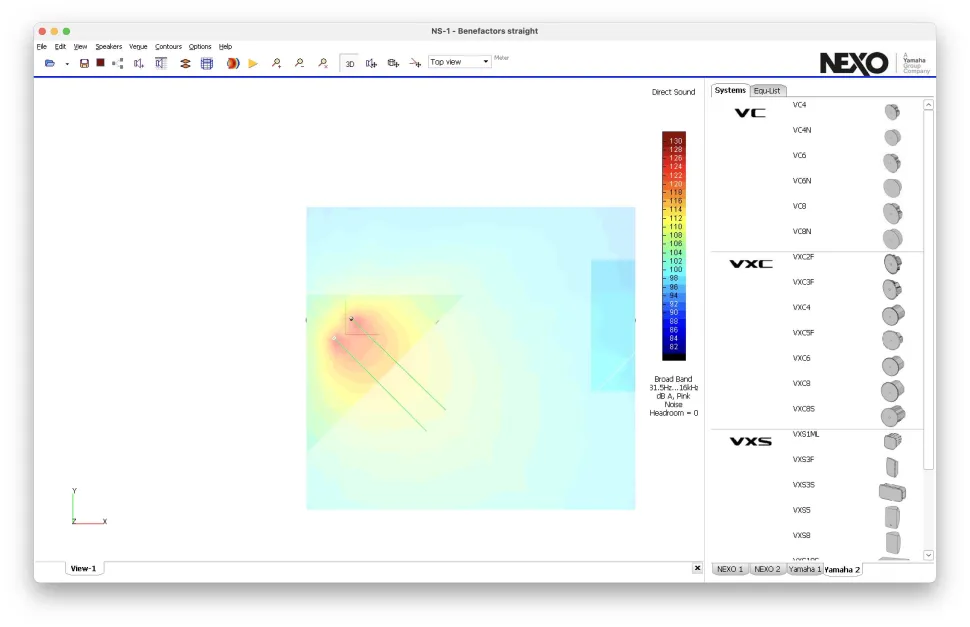Switch to the NEXO 1 tab
The width and height of the screenshot is (970, 627).
pyautogui.click(x=730, y=569)
